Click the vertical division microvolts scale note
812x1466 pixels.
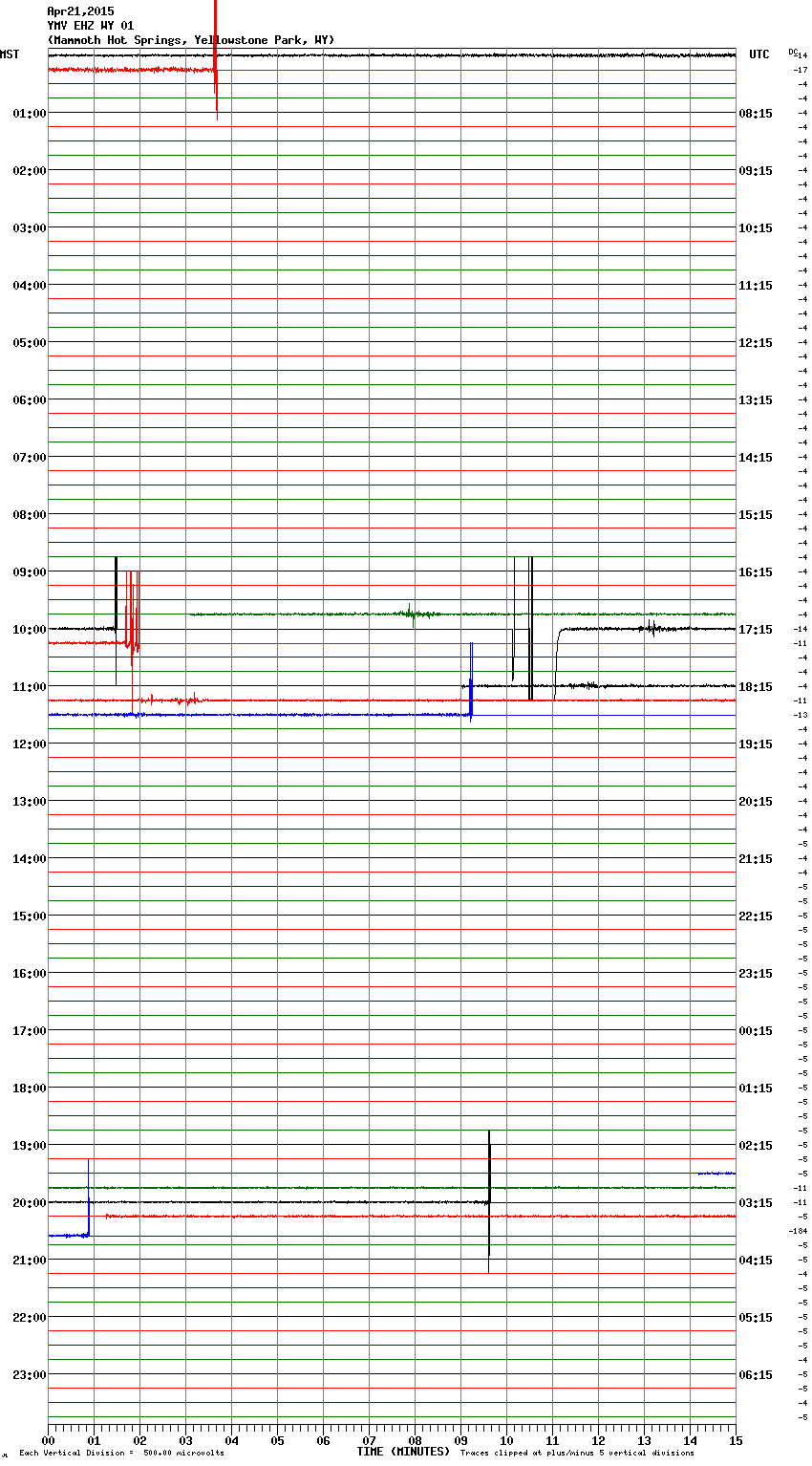[x=121, y=1454]
